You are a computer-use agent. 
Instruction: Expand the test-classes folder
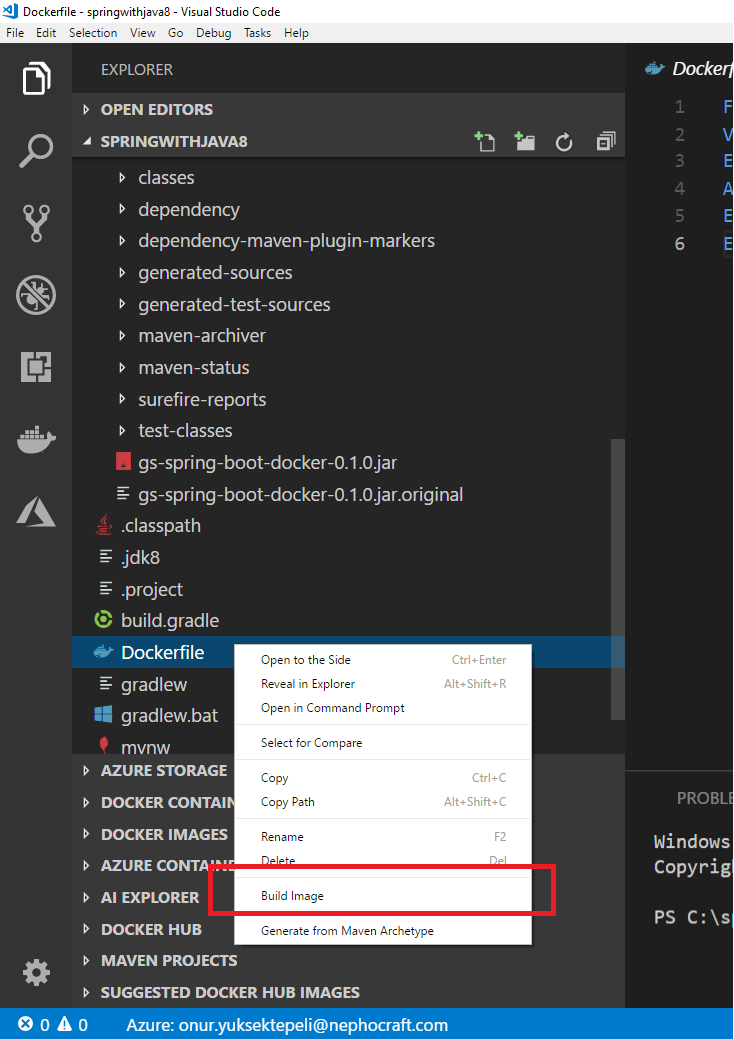(348, 431)
